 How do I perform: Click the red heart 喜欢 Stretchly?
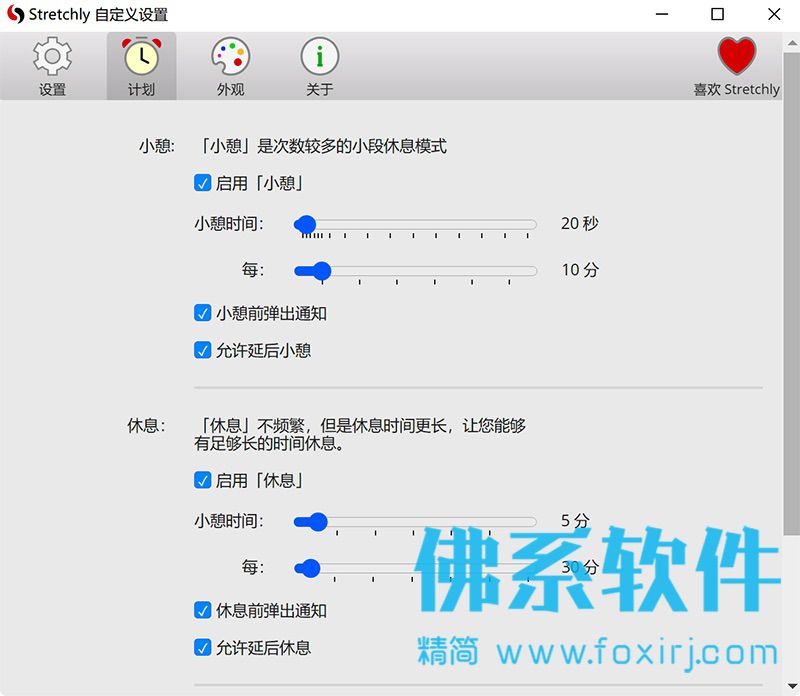click(x=736, y=66)
